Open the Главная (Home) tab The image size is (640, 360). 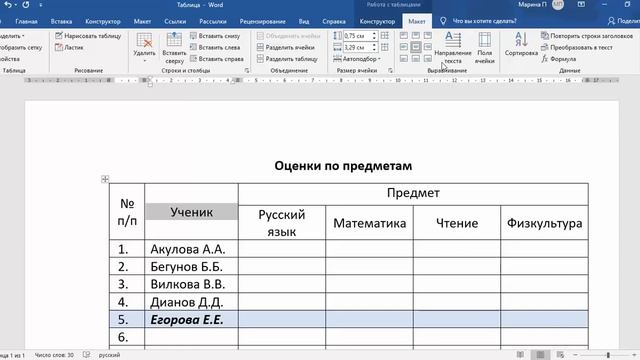(x=27, y=21)
